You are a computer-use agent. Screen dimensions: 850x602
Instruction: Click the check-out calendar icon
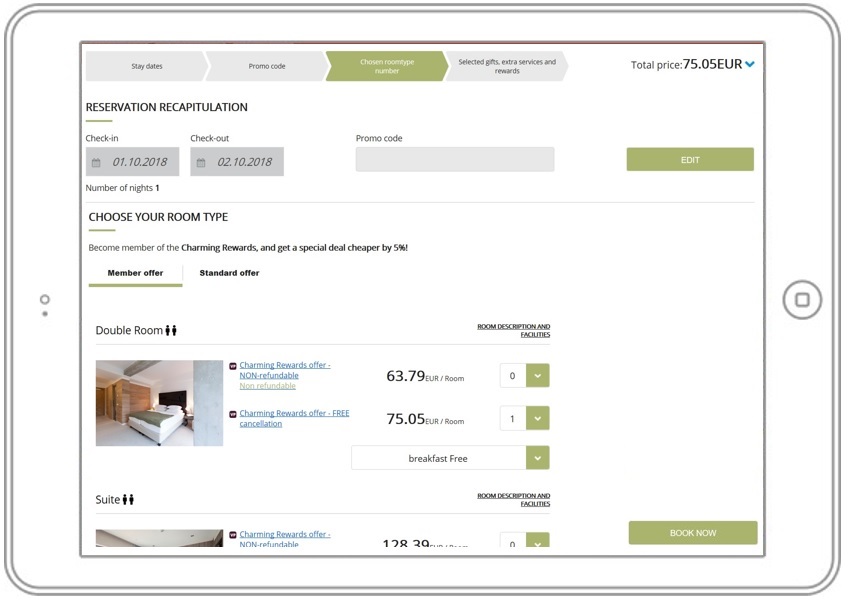[201, 162]
